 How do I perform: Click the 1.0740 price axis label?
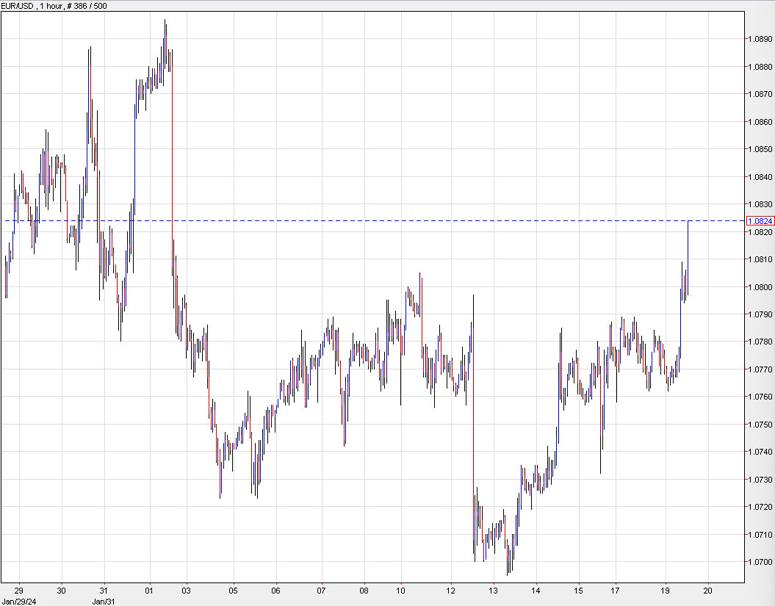coord(760,452)
